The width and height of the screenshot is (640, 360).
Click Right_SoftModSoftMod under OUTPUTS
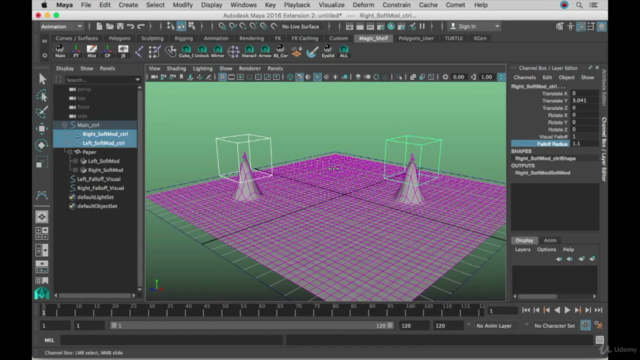(542, 173)
